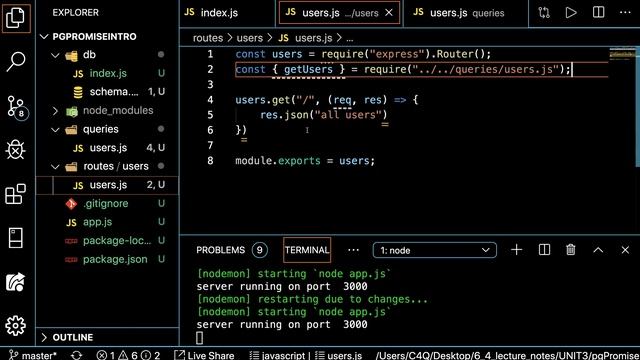This screenshot has width=640, height=360.
Task: Expand the node_modules folder
Action: (x=108, y=111)
